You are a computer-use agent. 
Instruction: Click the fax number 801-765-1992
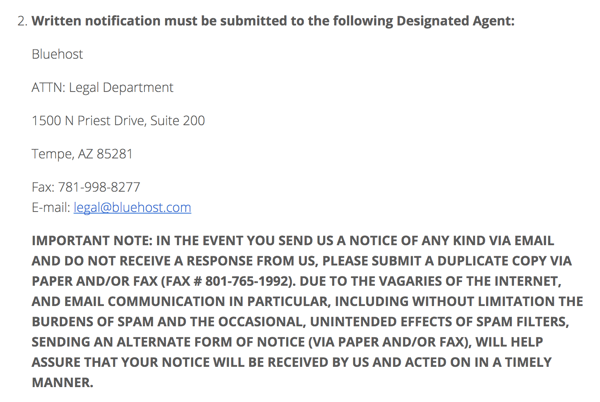tap(246, 281)
